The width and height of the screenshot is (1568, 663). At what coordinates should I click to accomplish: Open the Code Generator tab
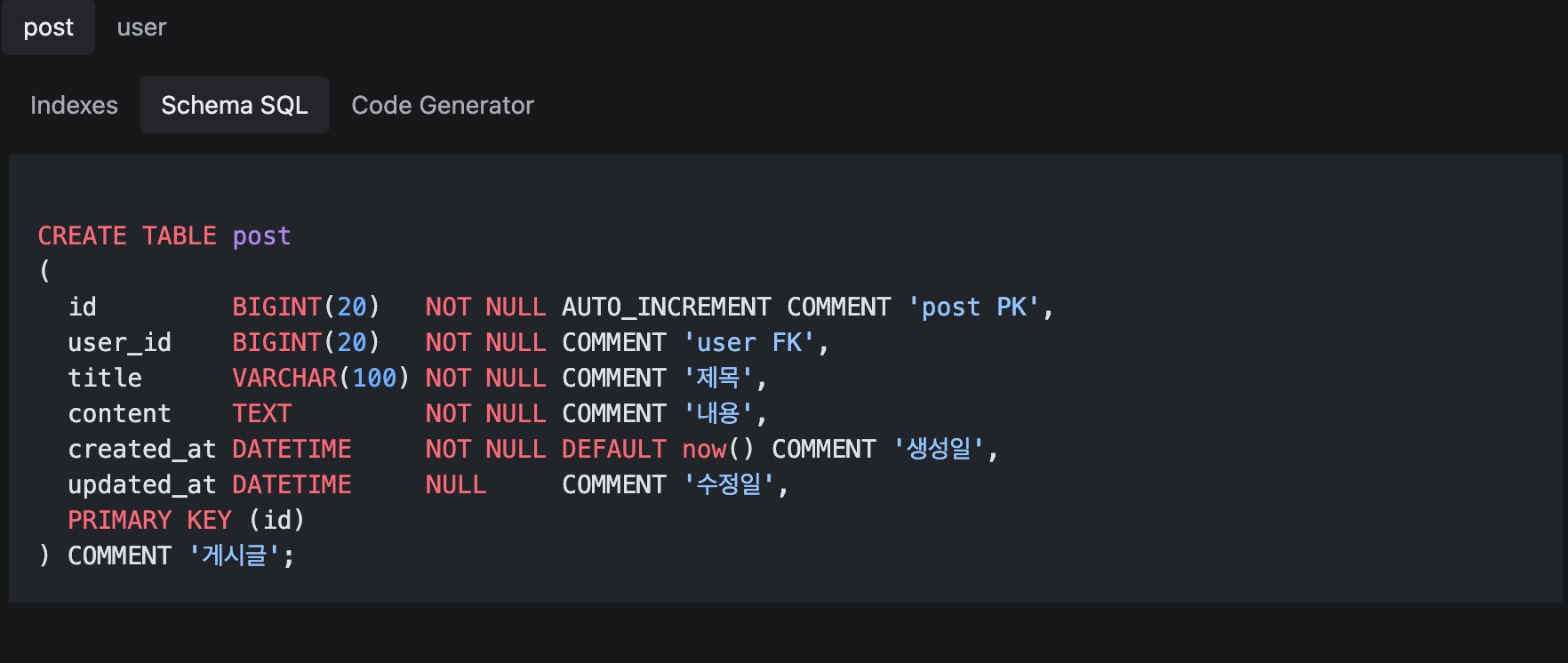[x=443, y=105]
